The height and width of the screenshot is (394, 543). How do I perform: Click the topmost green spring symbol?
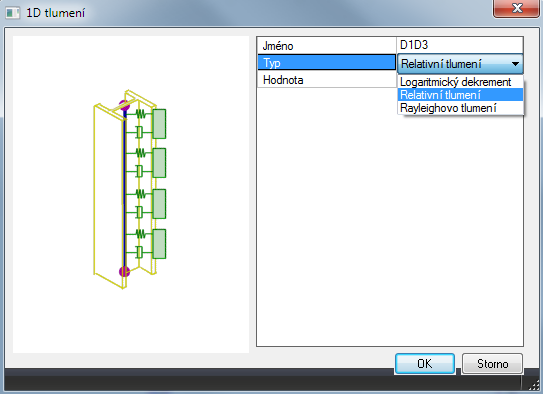(x=140, y=114)
